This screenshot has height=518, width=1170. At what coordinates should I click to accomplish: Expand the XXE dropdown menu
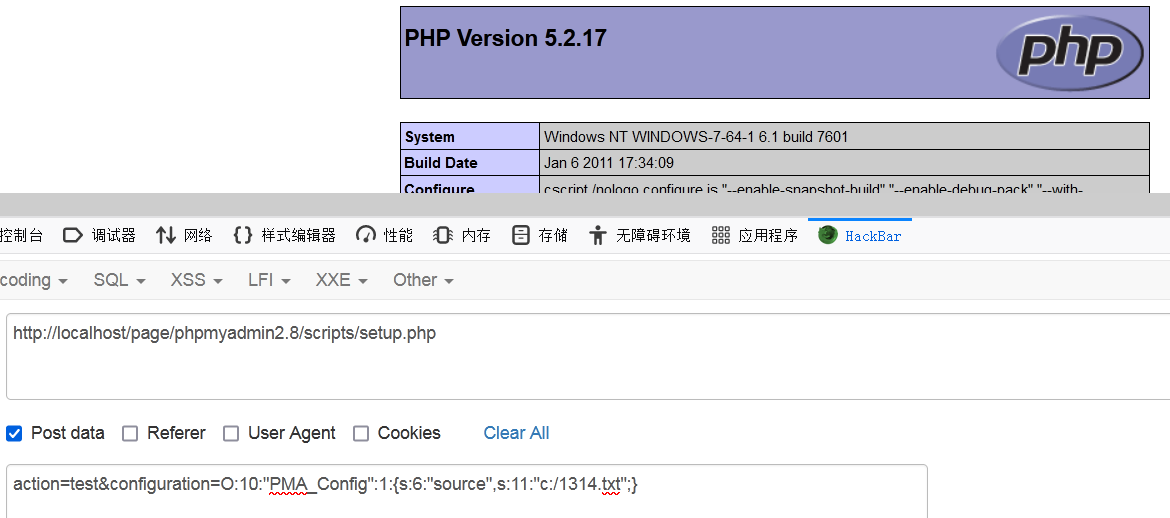[342, 280]
